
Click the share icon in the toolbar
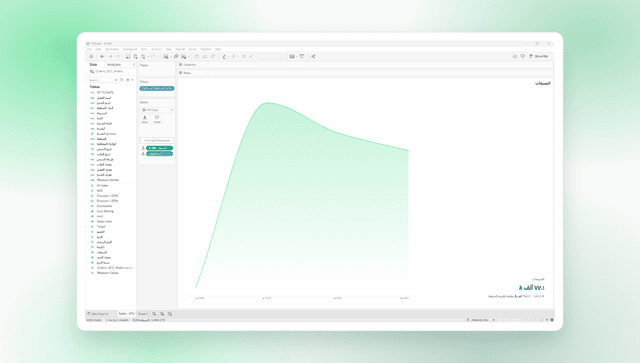313,56
